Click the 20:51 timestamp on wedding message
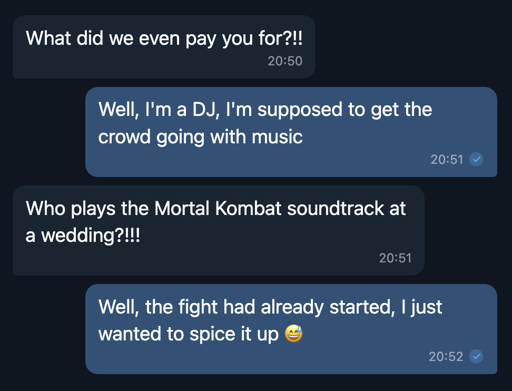The image size is (512, 391). (395, 258)
